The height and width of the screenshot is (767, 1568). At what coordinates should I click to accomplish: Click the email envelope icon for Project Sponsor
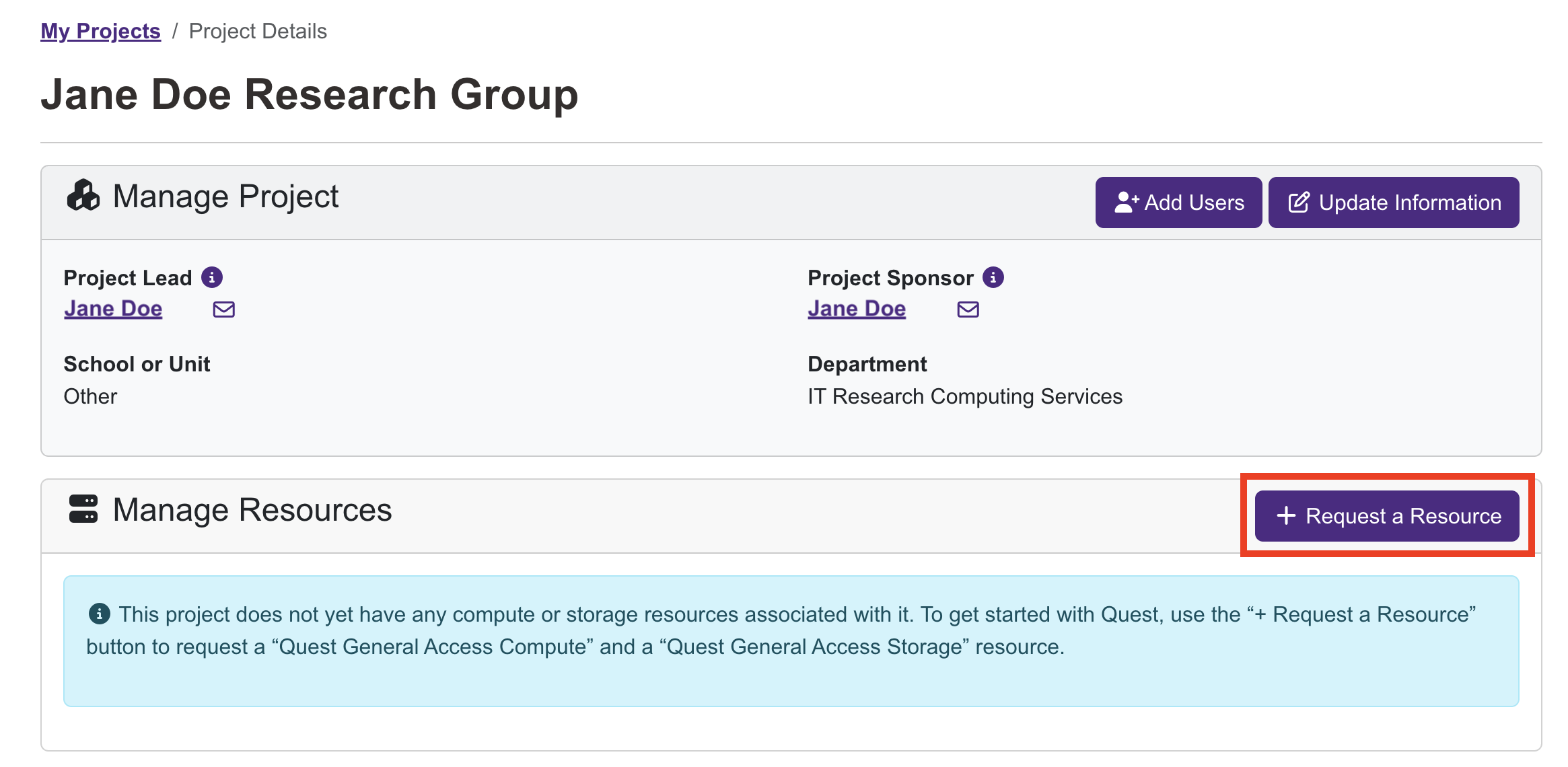click(x=968, y=309)
